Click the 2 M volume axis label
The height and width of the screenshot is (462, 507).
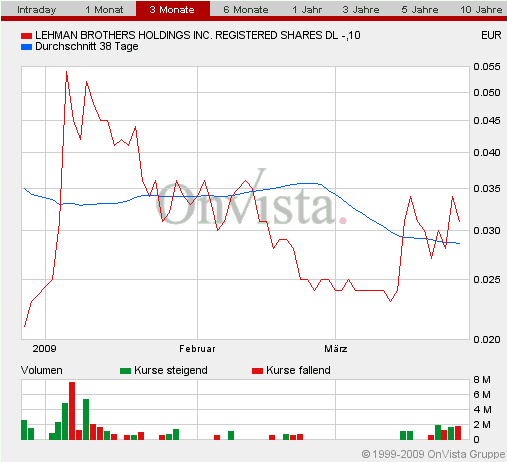(x=482, y=425)
